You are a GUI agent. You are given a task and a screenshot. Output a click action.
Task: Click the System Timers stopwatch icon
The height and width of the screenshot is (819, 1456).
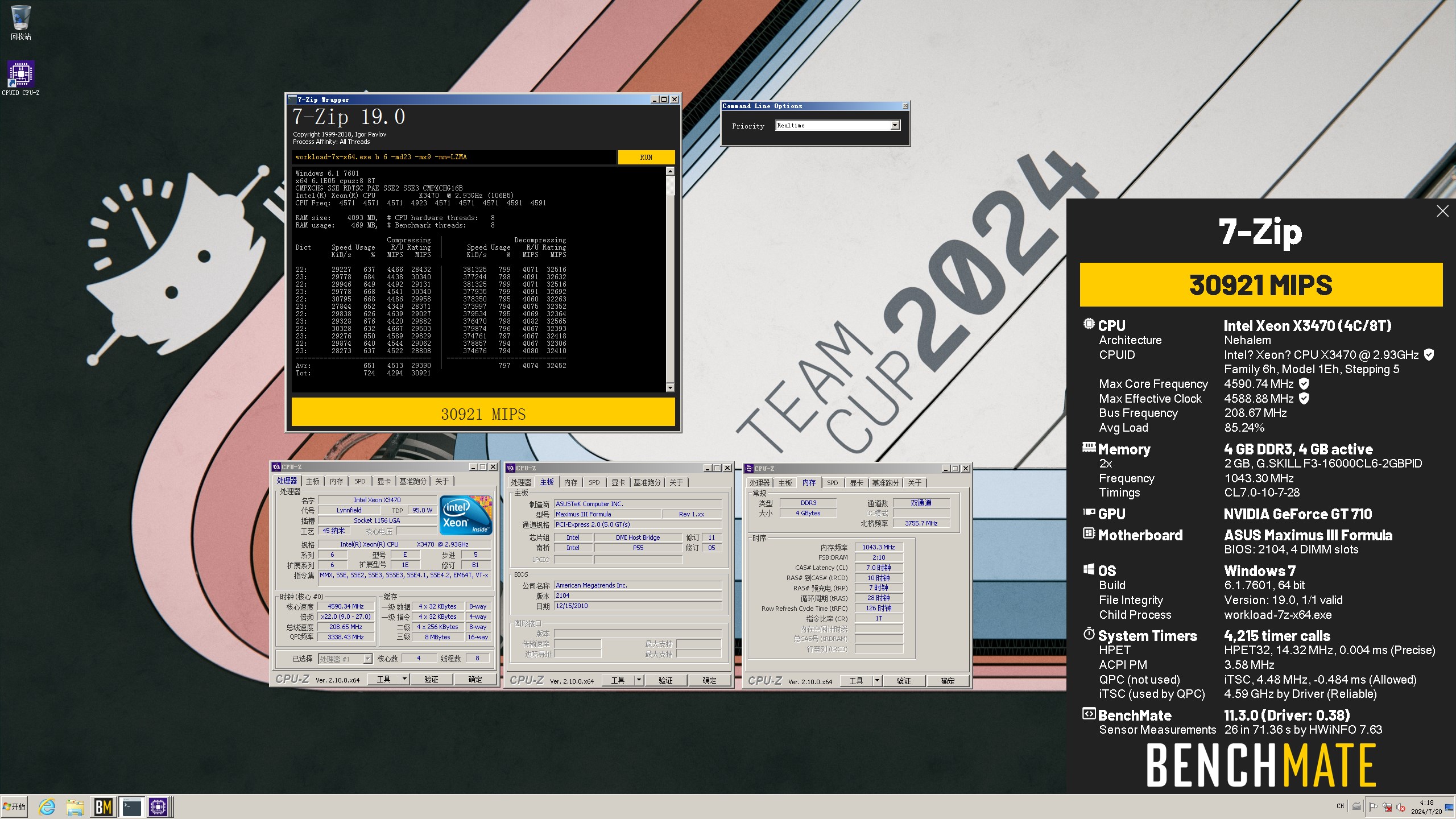click(1089, 634)
